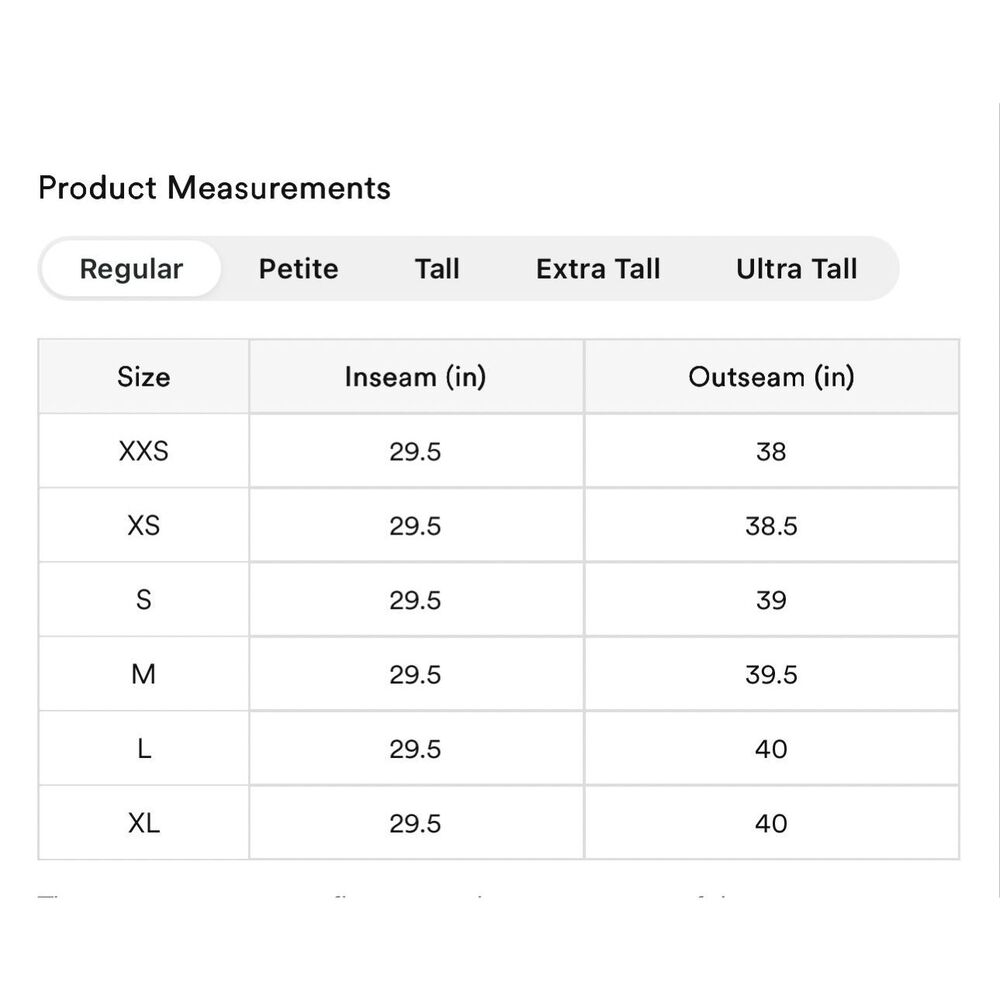1000x1000 pixels.
Task: Click the 38 outseam value for XXS
Action: pyautogui.click(x=771, y=452)
